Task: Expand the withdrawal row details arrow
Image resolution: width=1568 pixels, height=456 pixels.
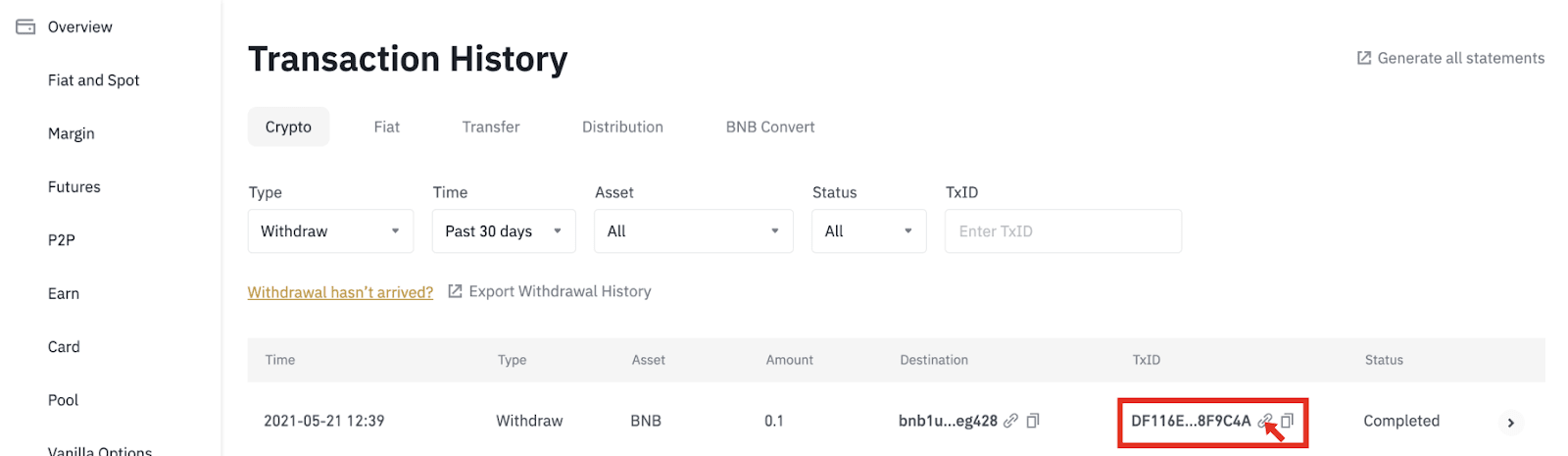Action: (x=1510, y=423)
